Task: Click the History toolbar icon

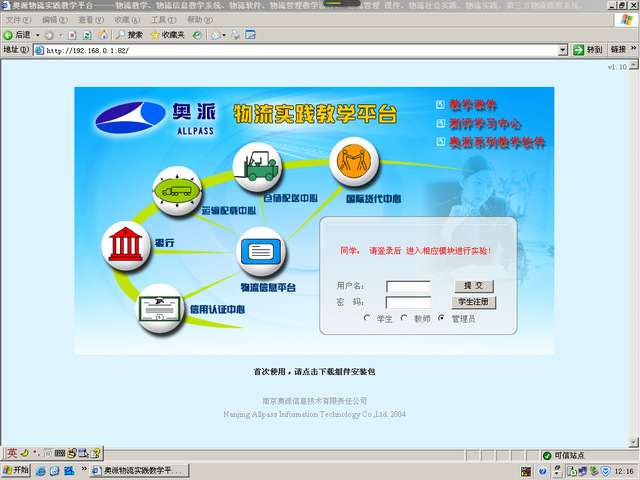Action: pyautogui.click(x=197, y=35)
